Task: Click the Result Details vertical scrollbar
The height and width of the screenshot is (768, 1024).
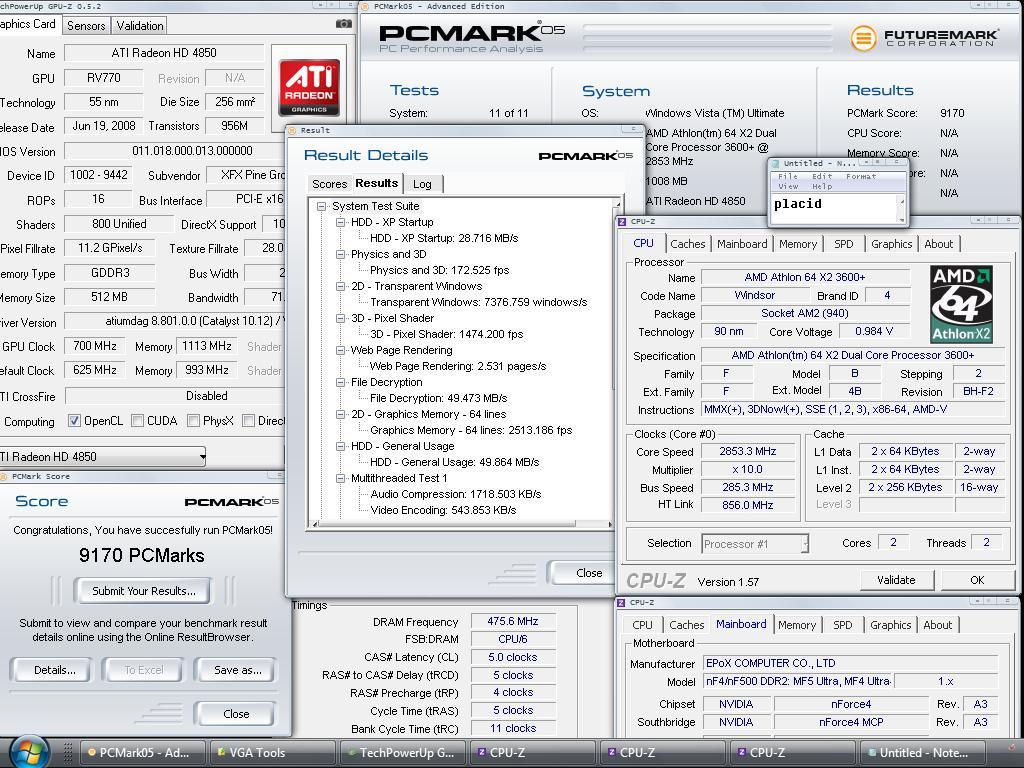Action: coord(616,294)
